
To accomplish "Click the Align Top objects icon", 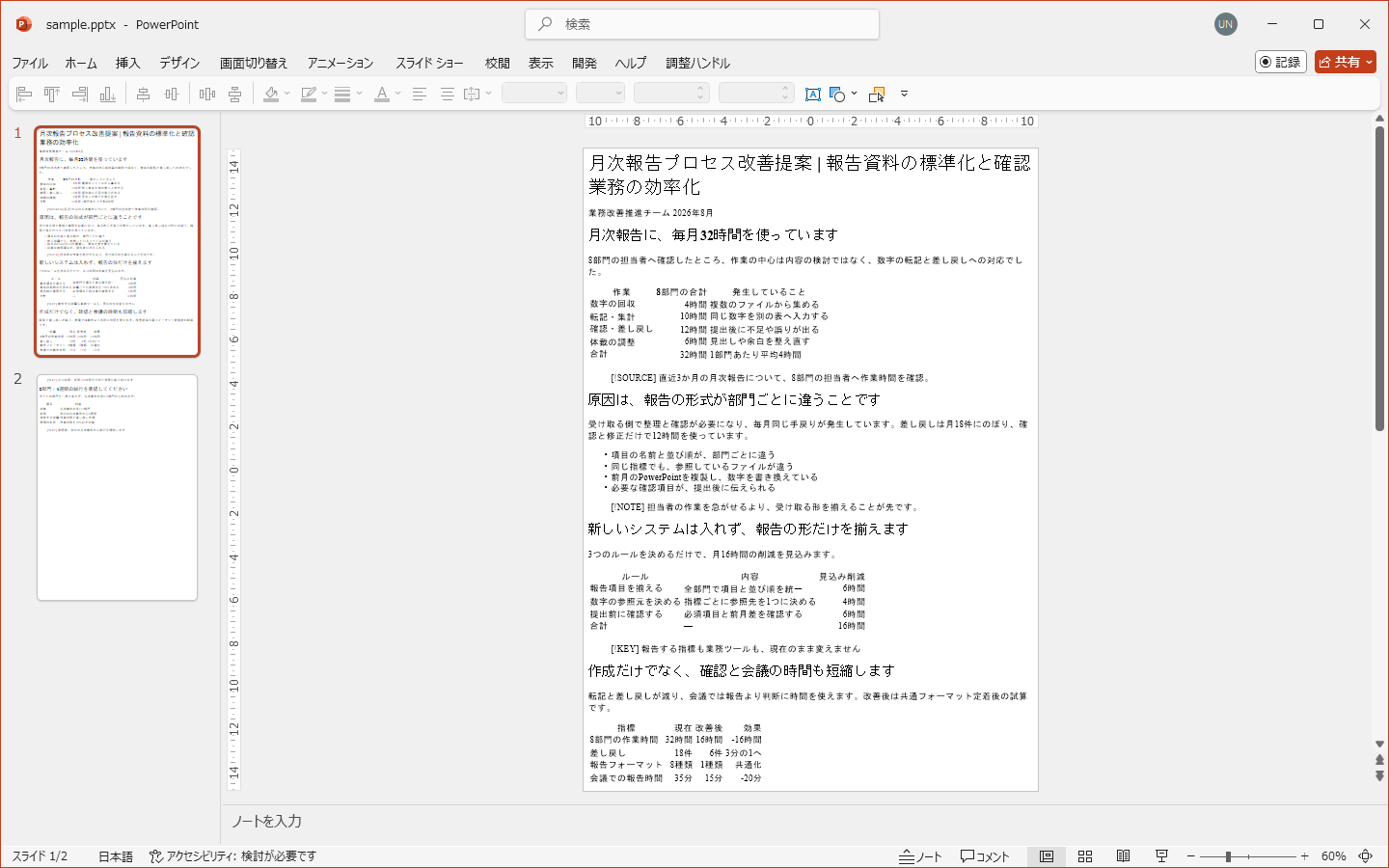I will (52, 94).
